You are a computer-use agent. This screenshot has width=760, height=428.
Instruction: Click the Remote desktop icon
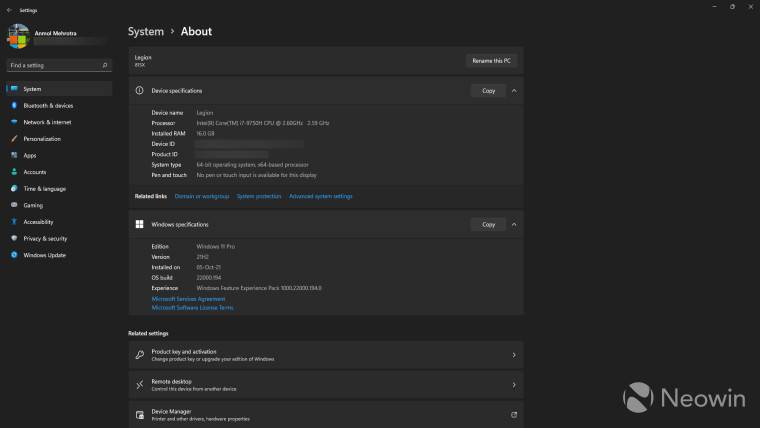(140, 385)
